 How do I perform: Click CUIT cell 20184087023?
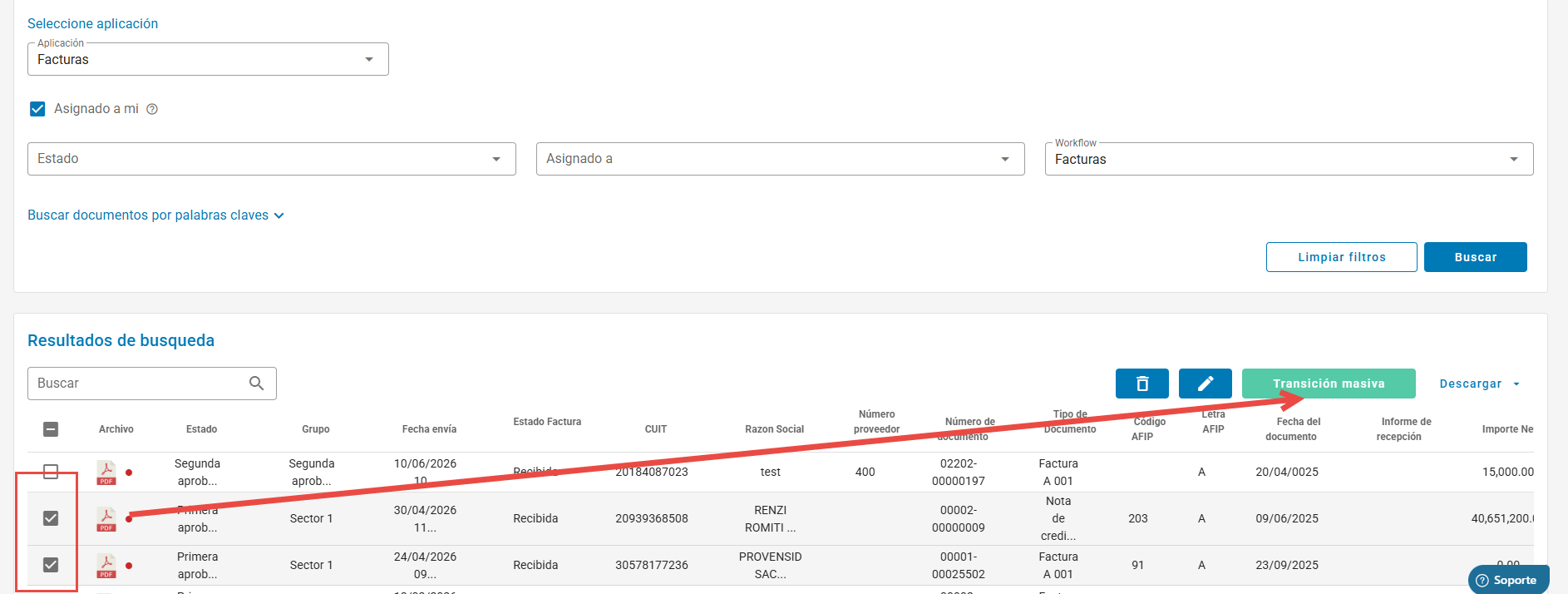(x=652, y=472)
